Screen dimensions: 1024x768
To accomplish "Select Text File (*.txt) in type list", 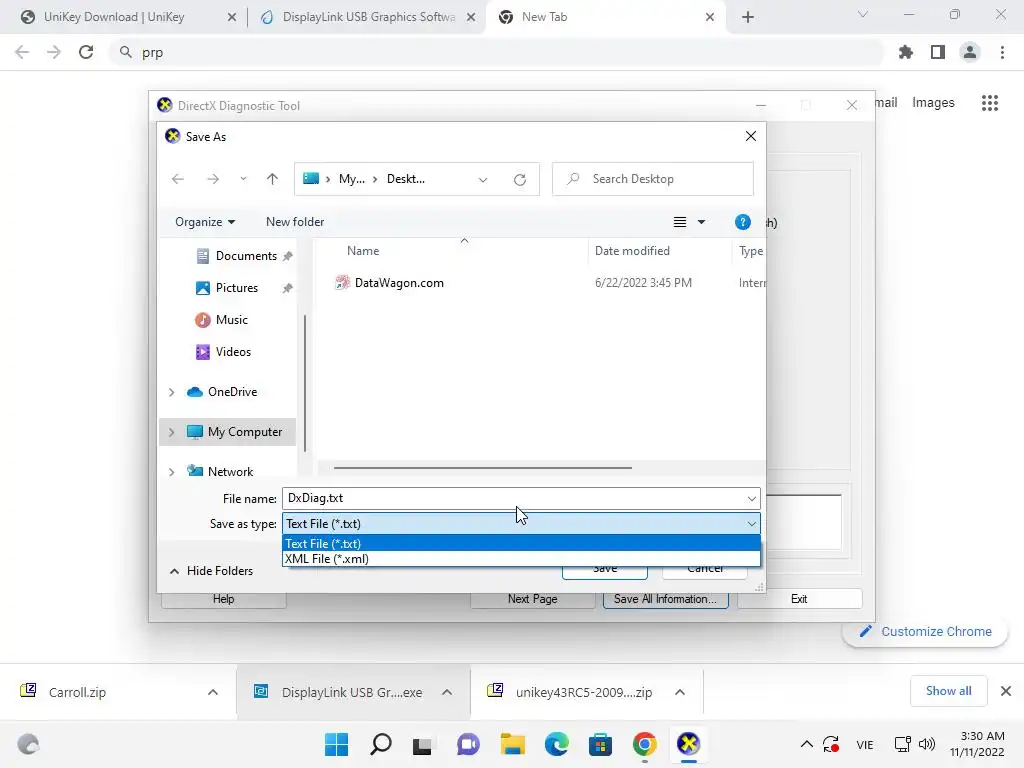I will pyautogui.click(x=521, y=543).
